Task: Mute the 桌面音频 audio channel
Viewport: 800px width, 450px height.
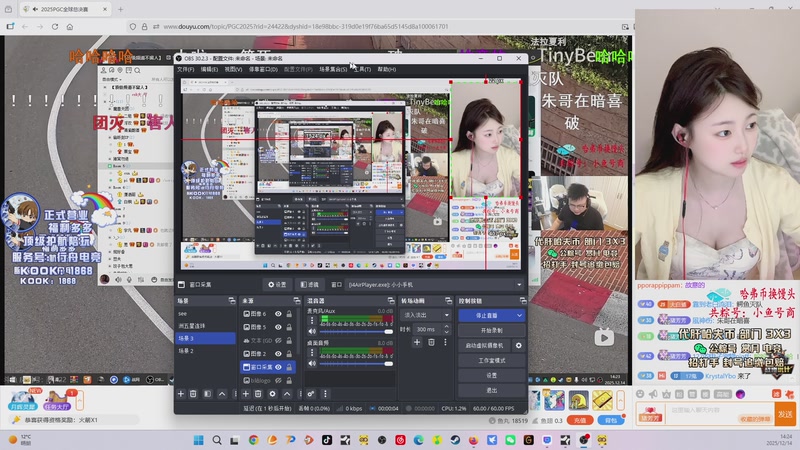Action: (312, 363)
